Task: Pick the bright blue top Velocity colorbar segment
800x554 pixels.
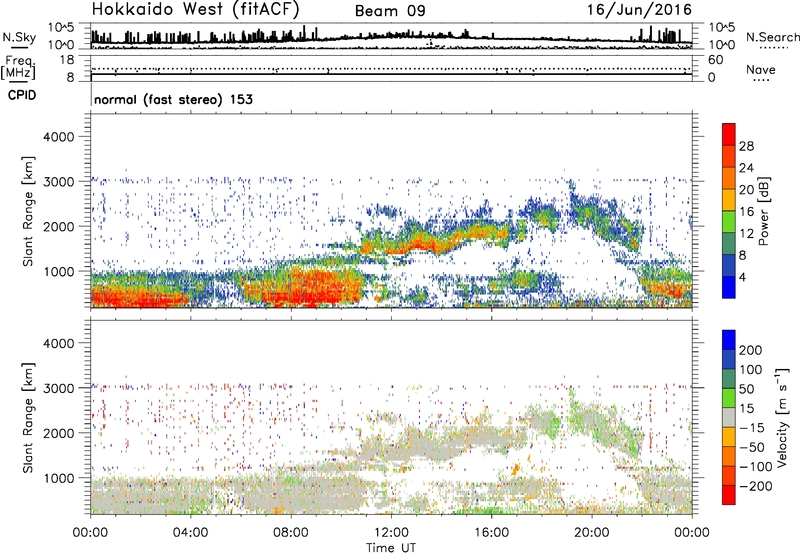Action: click(x=729, y=340)
